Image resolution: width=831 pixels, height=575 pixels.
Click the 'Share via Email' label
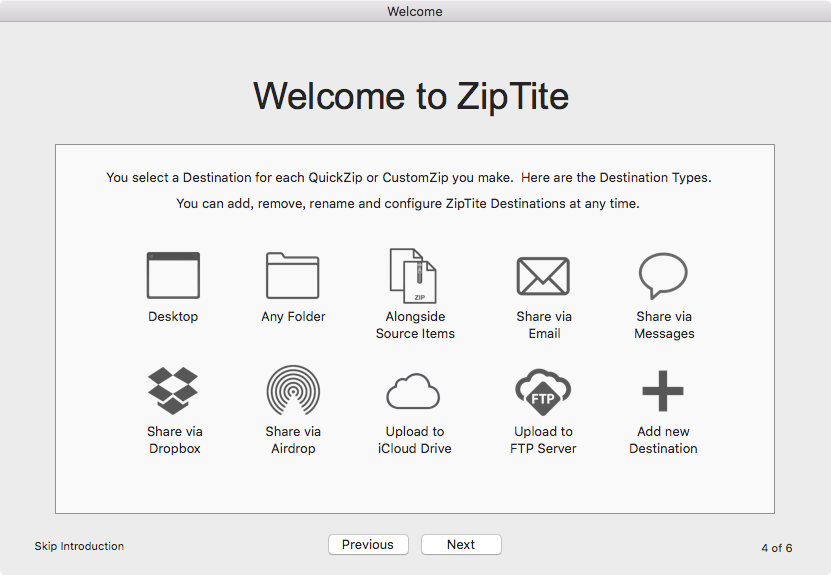tap(544, 325)
